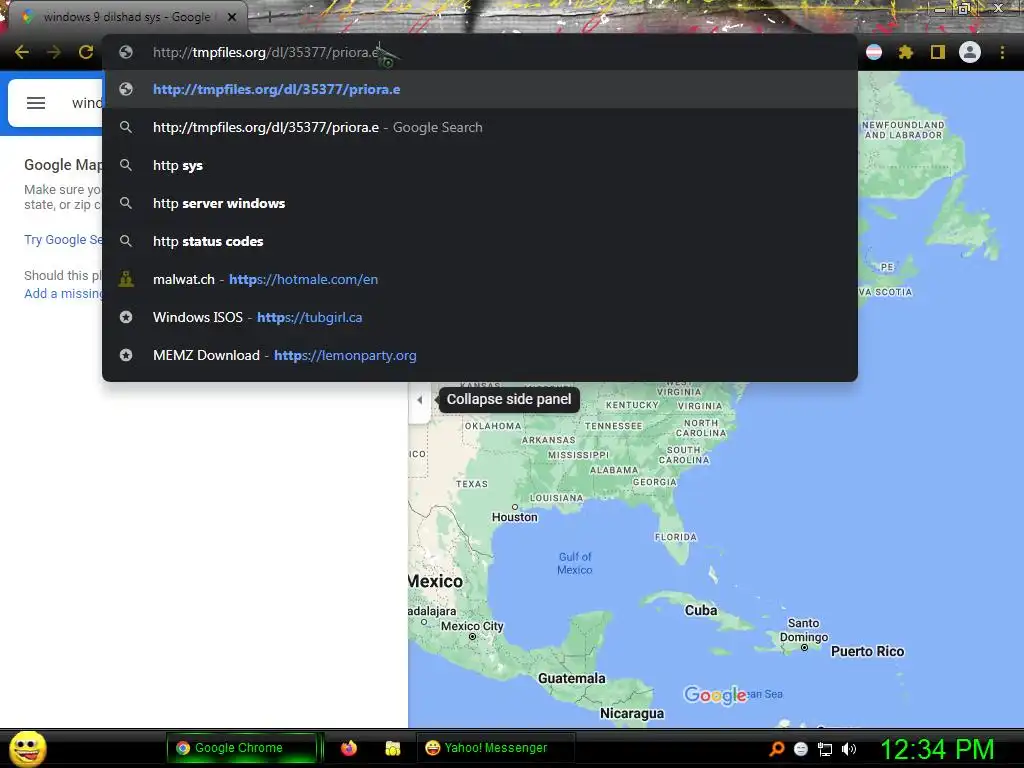The width and height of the screenshot is (1024, 768).
Task: Open the Extensions puzzle piece menu
Action: 906,52
